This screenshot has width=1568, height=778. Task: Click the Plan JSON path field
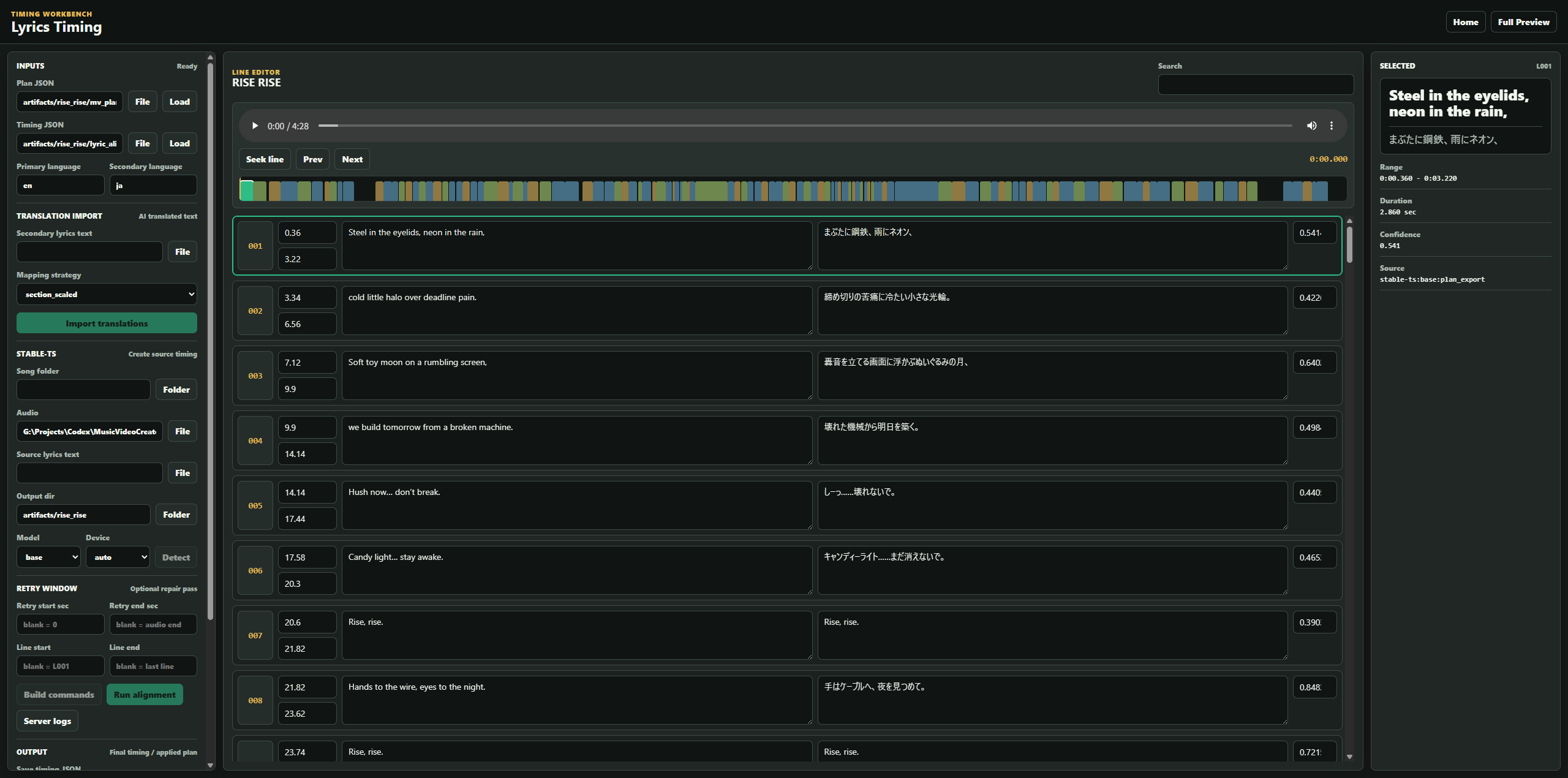70,102
